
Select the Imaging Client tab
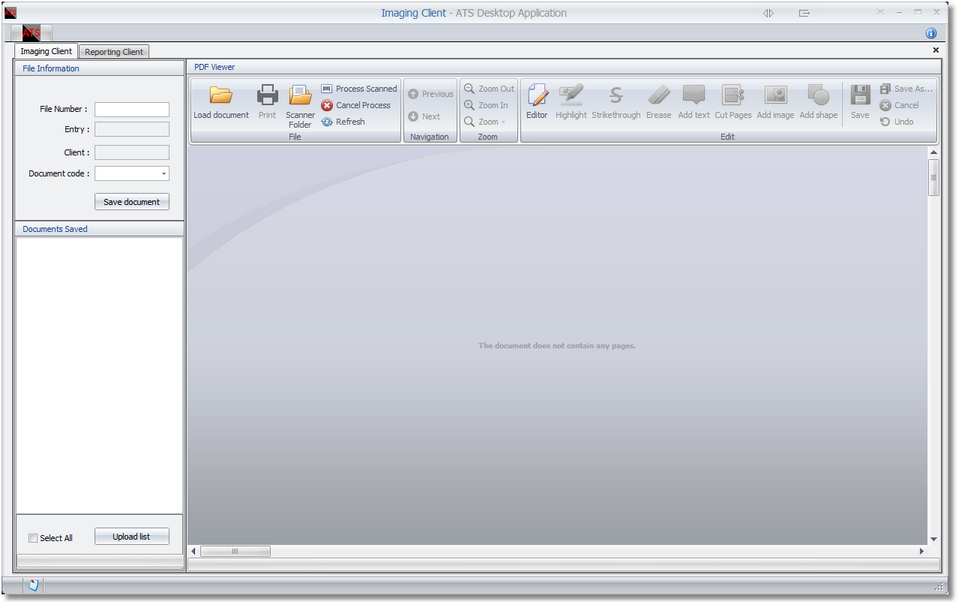(x=46, y=51)
